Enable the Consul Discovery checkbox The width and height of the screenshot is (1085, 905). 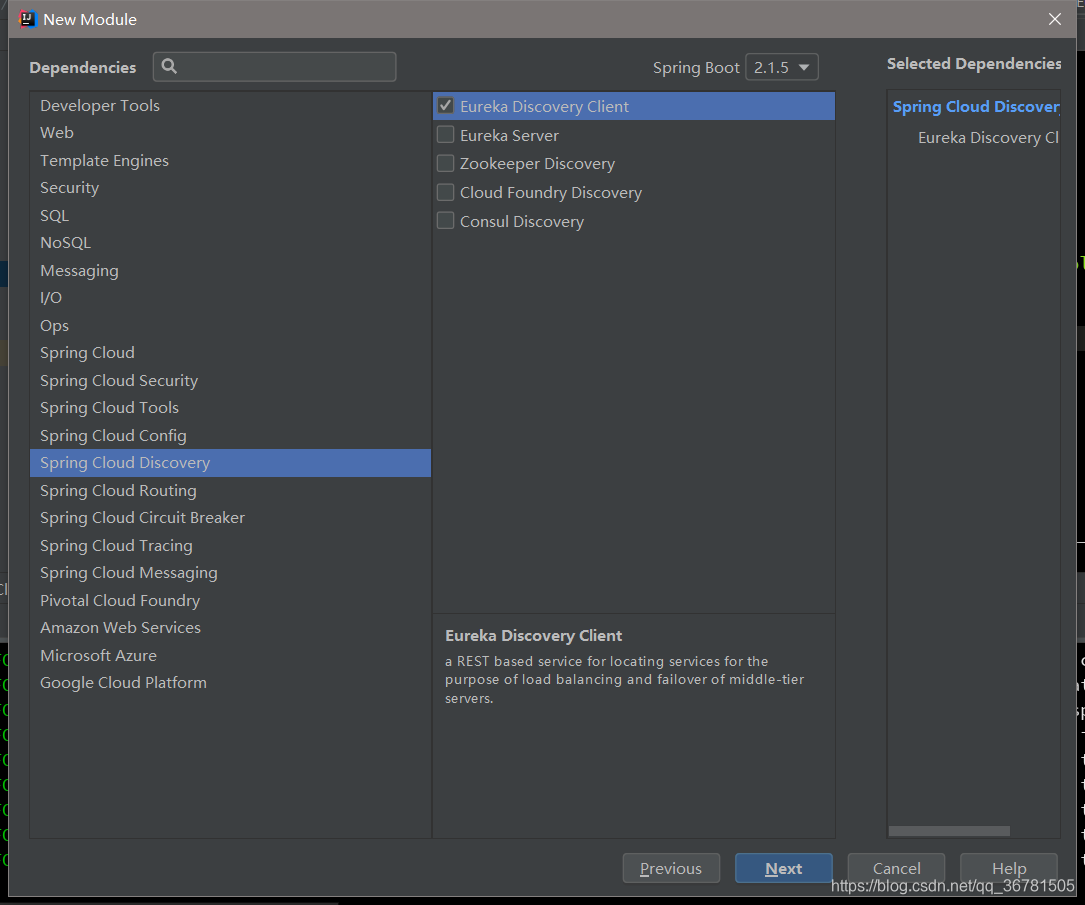(x=446, y=221)
